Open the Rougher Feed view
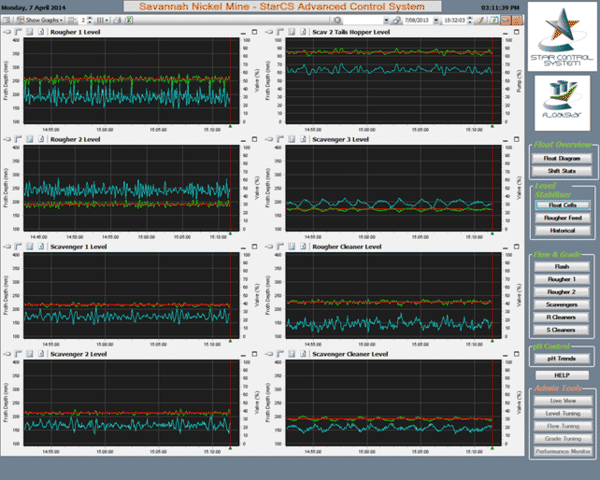The height and width of the screenshot is (480, 600). tap(562, 218)
